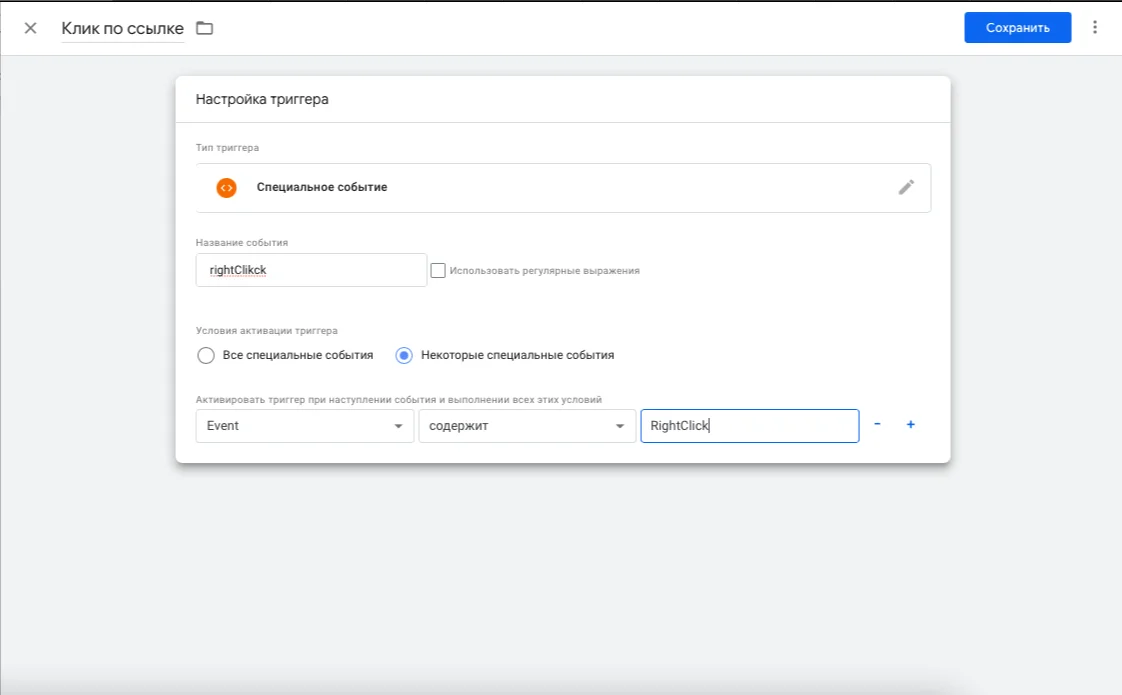This screenshot has width=1122, height=695.
Task: Select 'Некоторые специальные события' radio button
Action: pos(404,355)
